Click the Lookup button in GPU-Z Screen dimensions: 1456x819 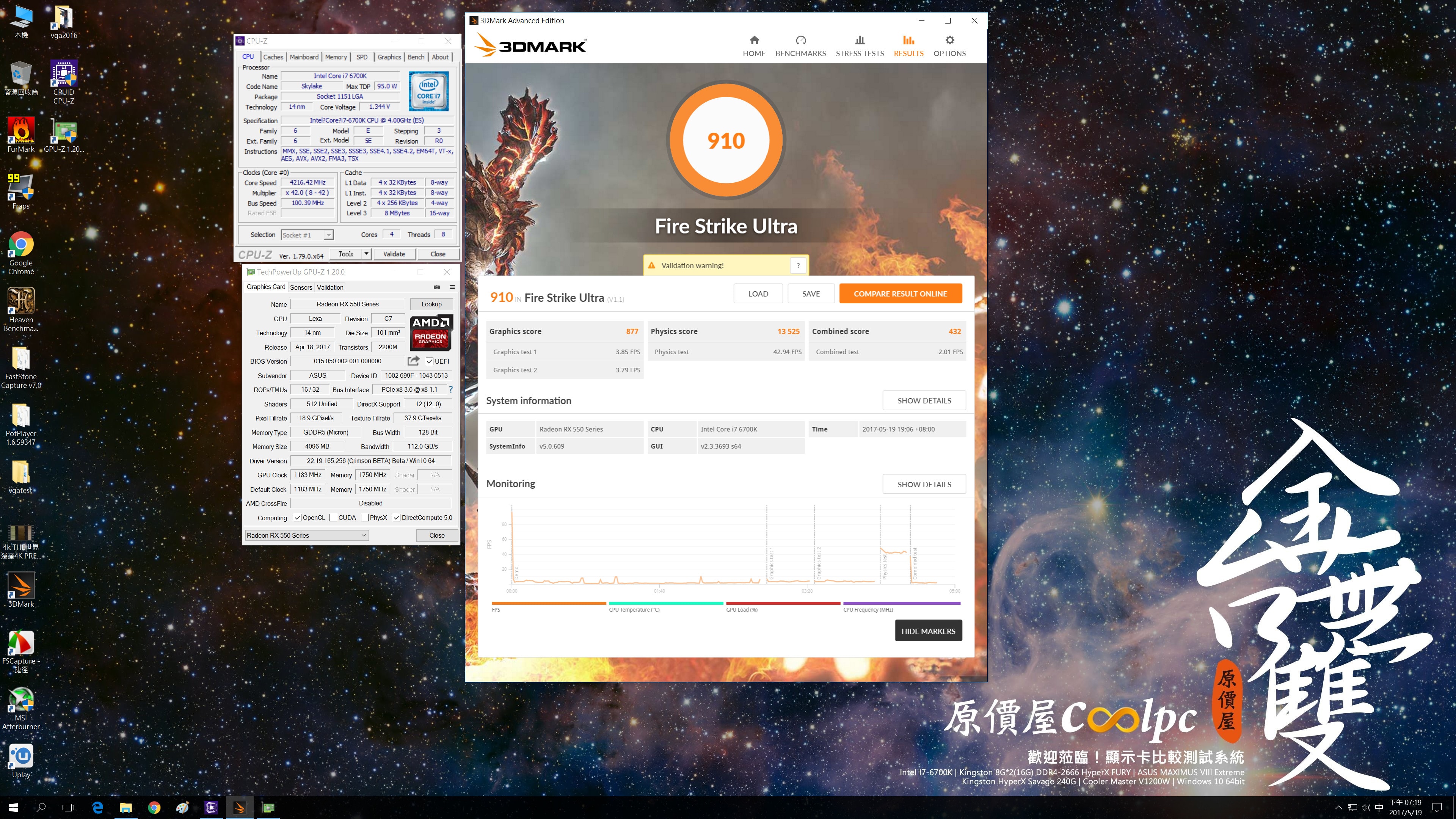coord(431,304)
